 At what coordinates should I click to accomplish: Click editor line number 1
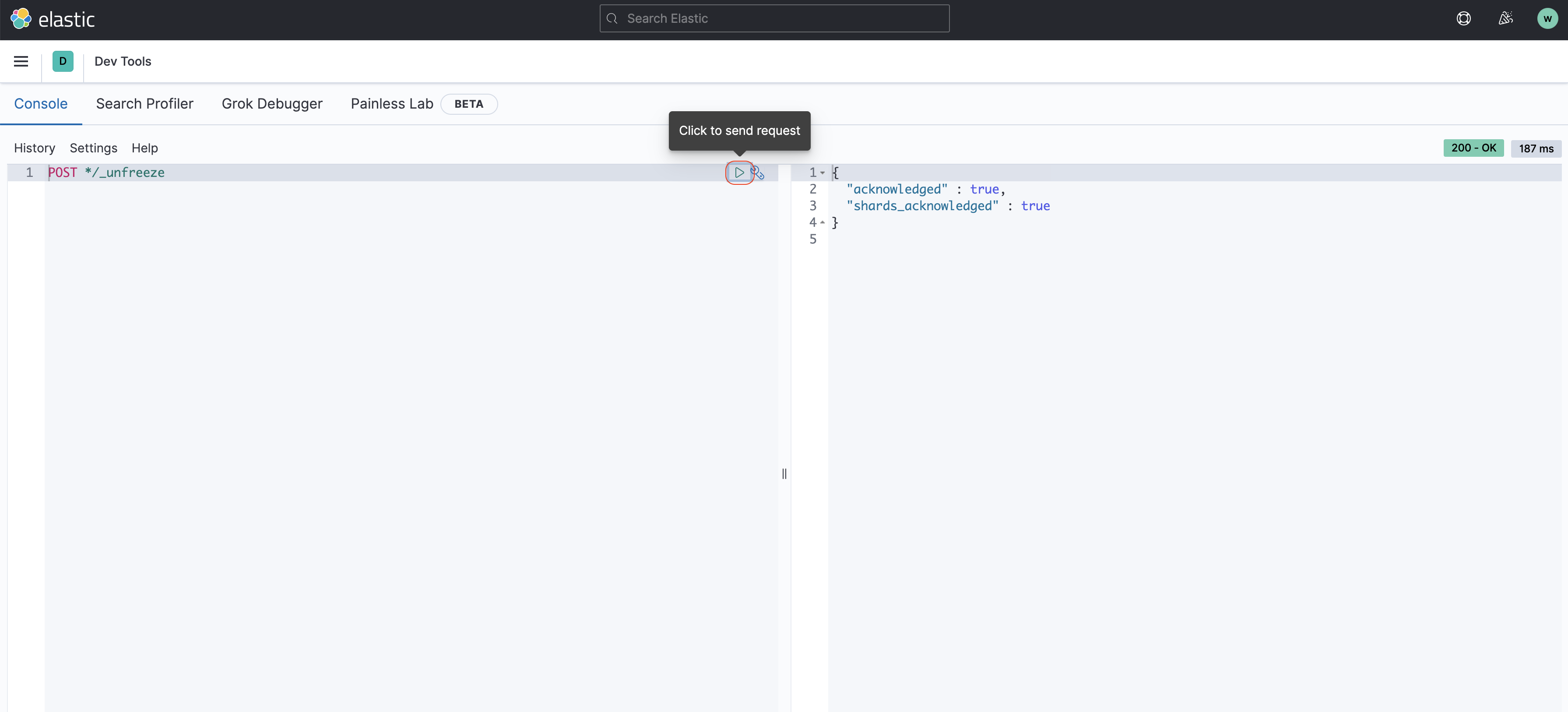point(29,173)
